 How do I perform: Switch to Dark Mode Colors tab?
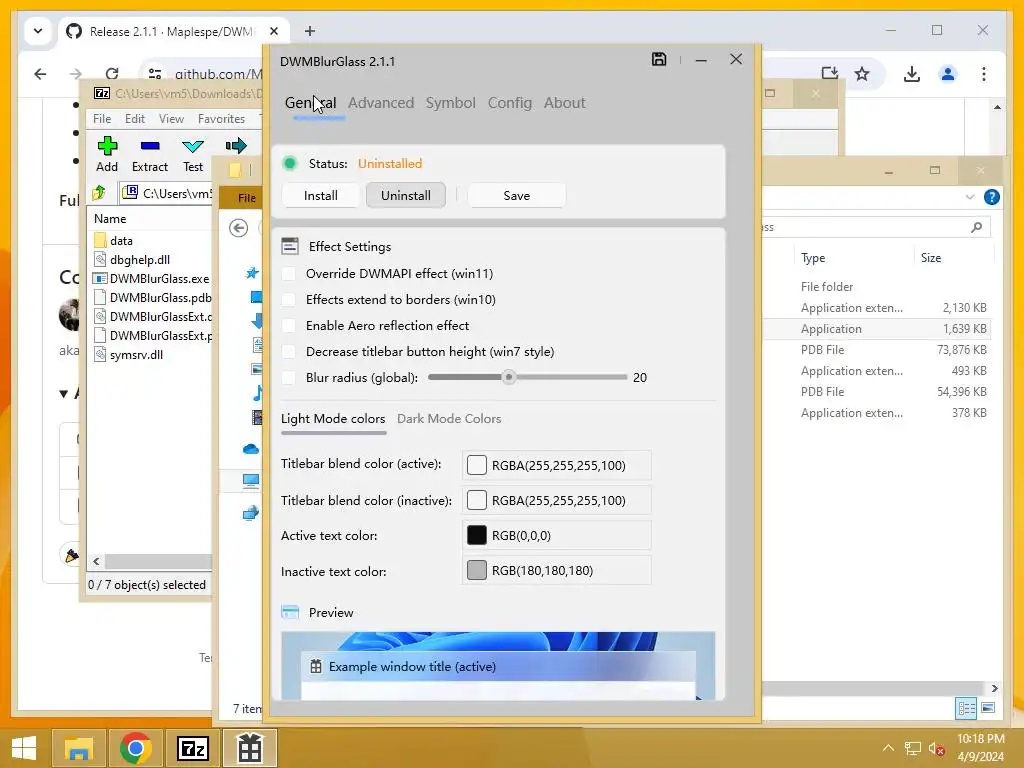coord(449,419)
